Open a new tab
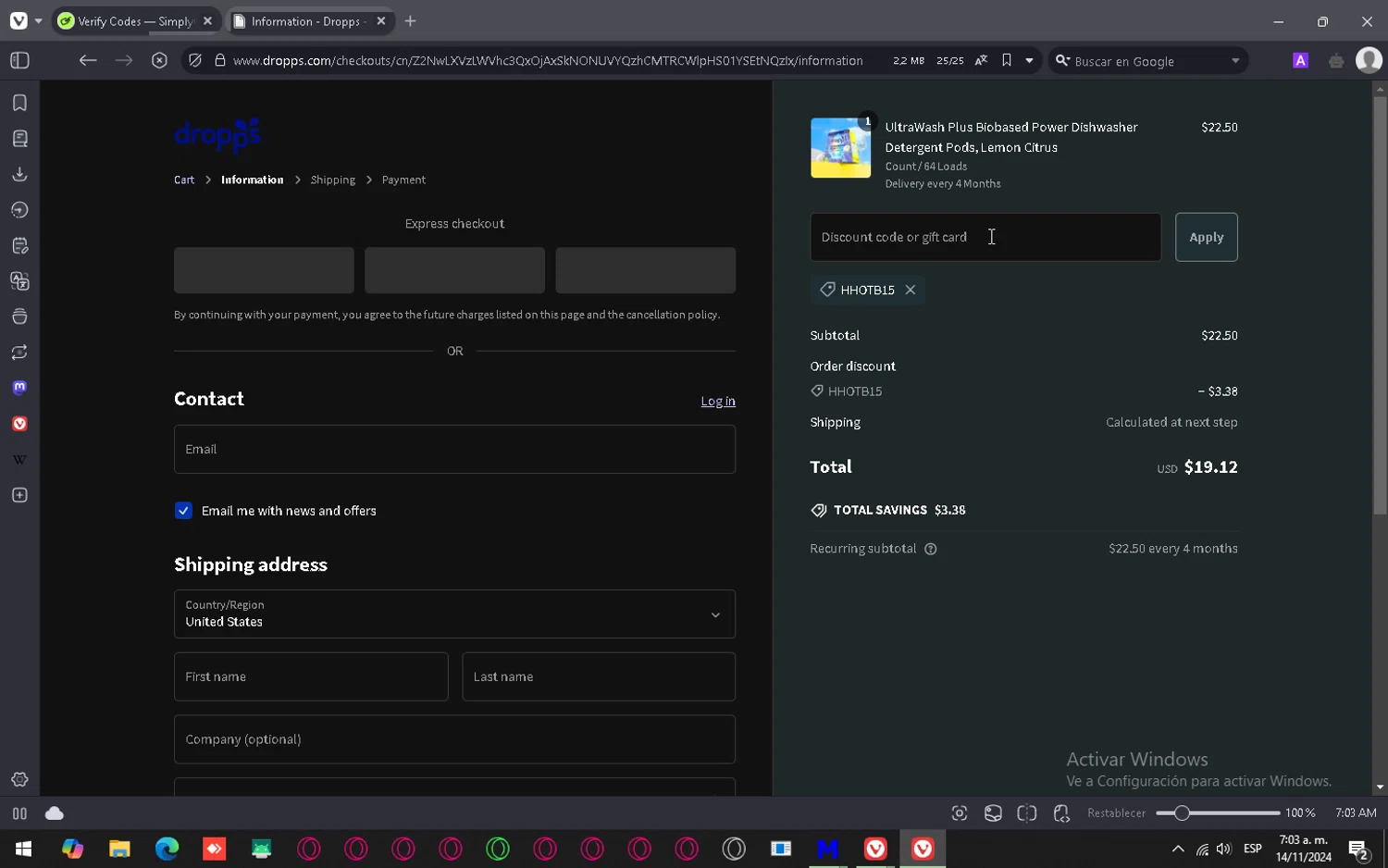Screen dimensions: 1388x868 411,21
